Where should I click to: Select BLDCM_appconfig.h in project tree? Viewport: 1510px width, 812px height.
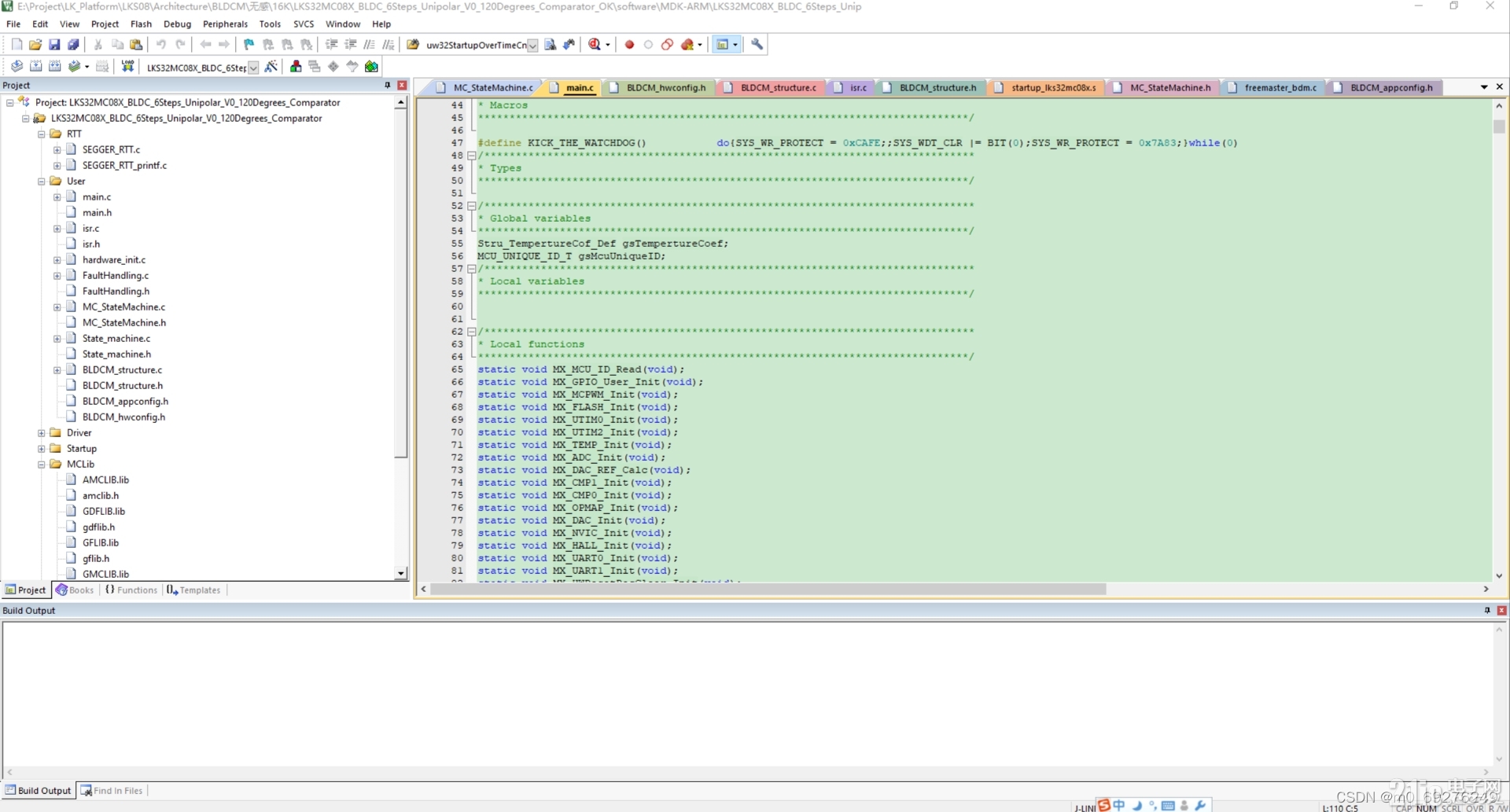tap(125, 402)
